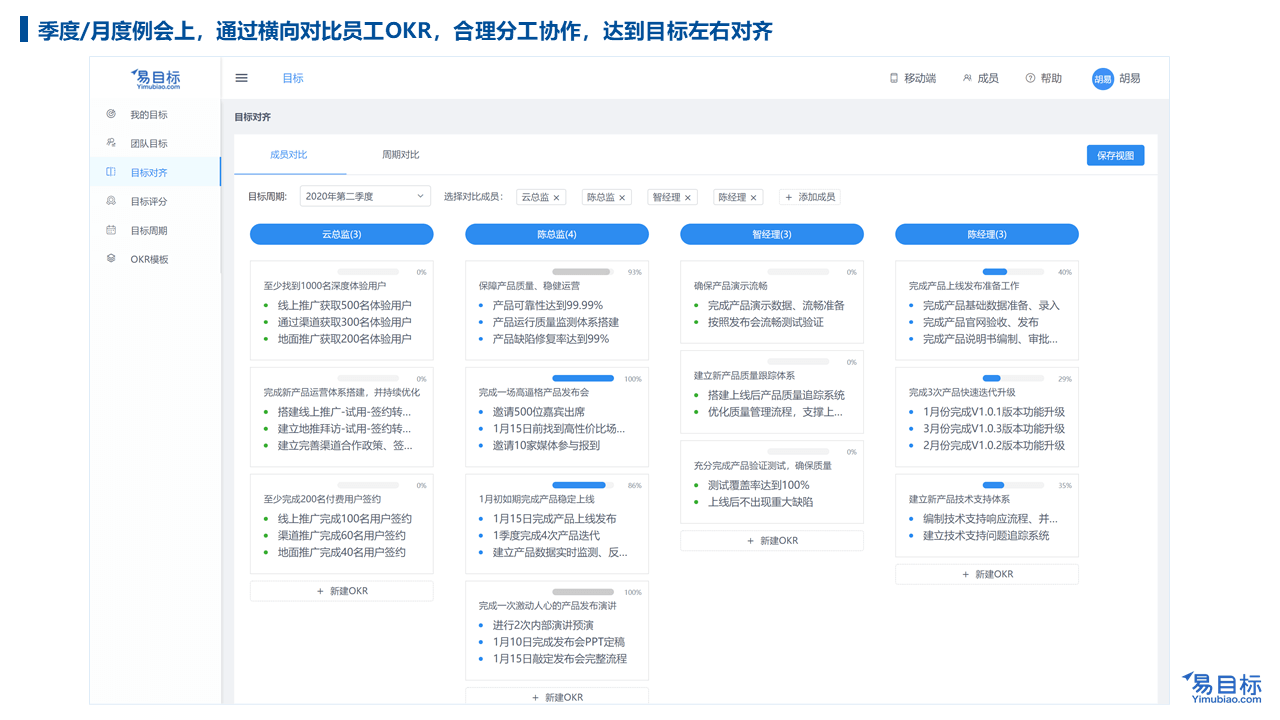
Task: Click the 保存视图 button
Action: tap(1115, 156)
